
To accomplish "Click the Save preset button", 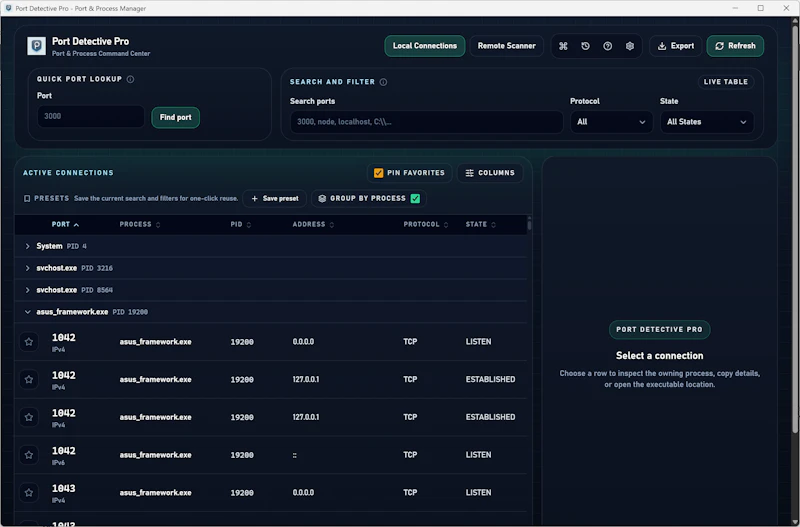I will point(274,198).
